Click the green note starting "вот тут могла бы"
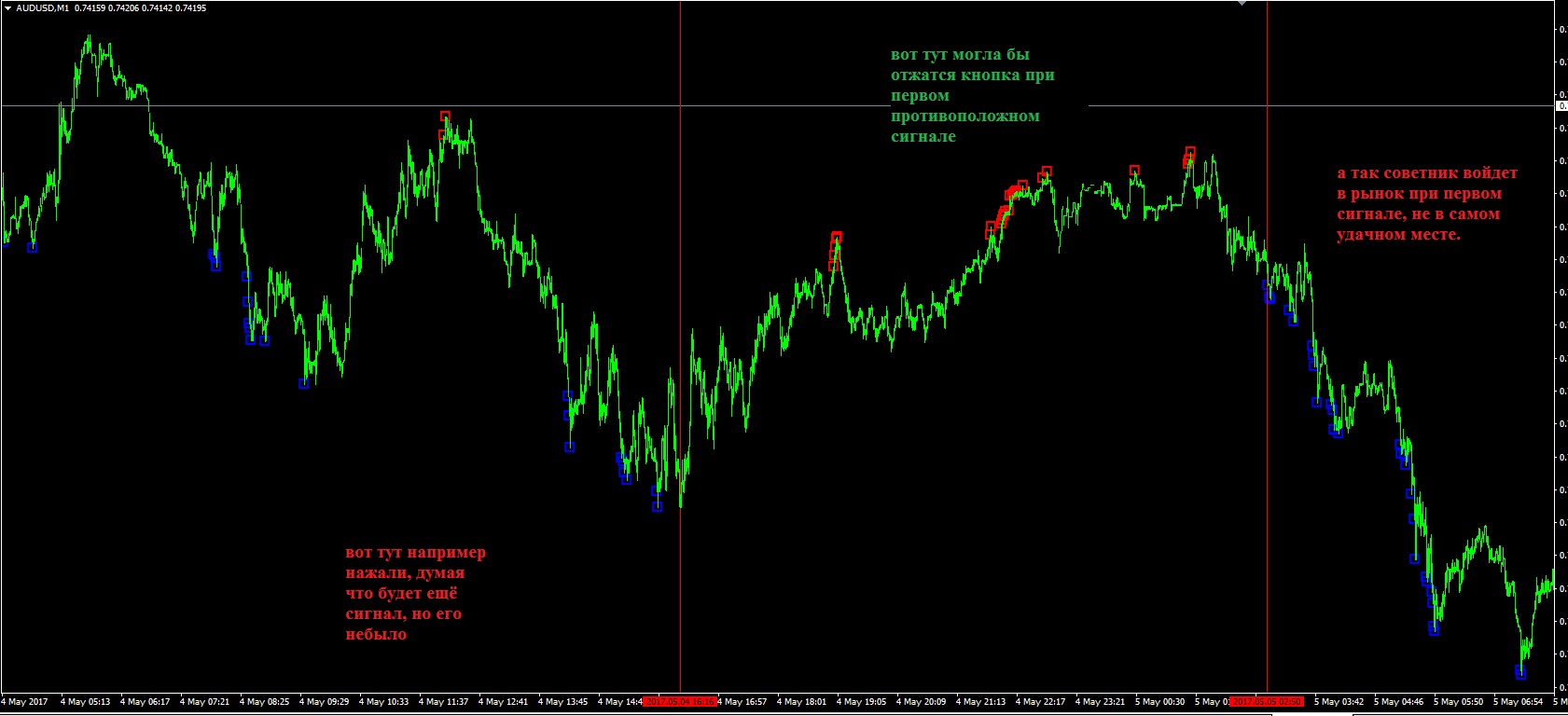The height and width of the screenshot is (716, 1568). [973, 95]
